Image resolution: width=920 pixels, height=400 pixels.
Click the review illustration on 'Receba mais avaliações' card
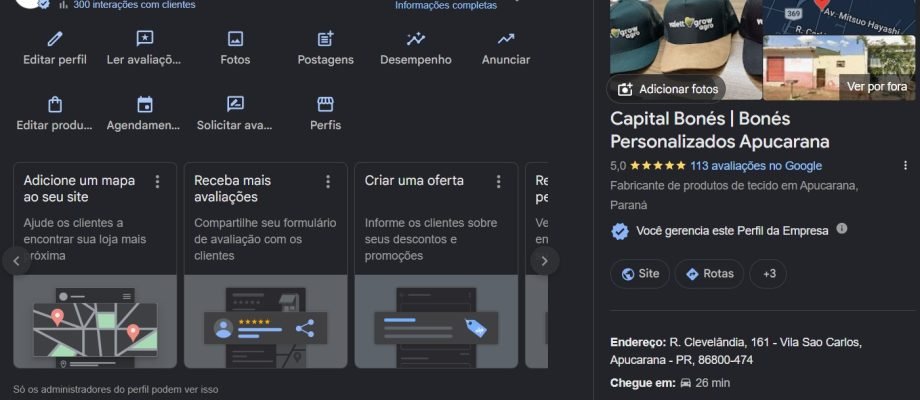[x=266, y=322]
